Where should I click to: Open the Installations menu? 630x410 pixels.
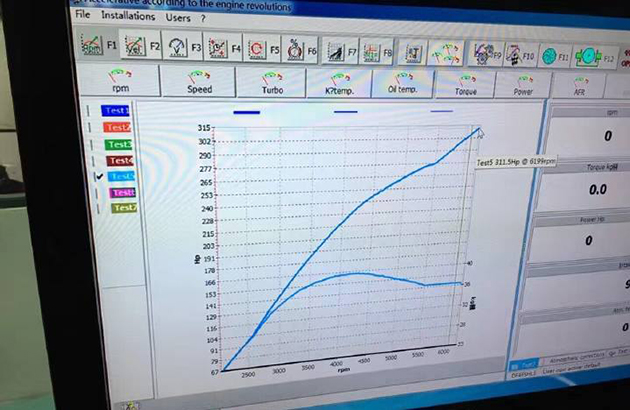[x=128, y=17]
